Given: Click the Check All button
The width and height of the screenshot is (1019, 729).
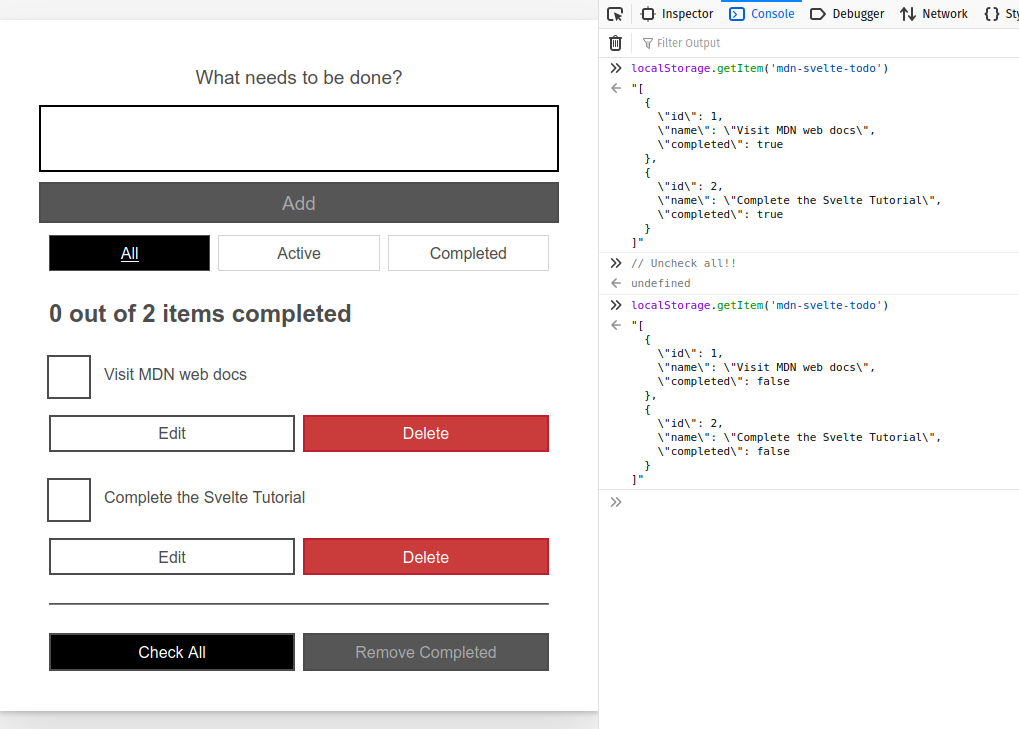Looking at the screenshot, I should (171, 651).
